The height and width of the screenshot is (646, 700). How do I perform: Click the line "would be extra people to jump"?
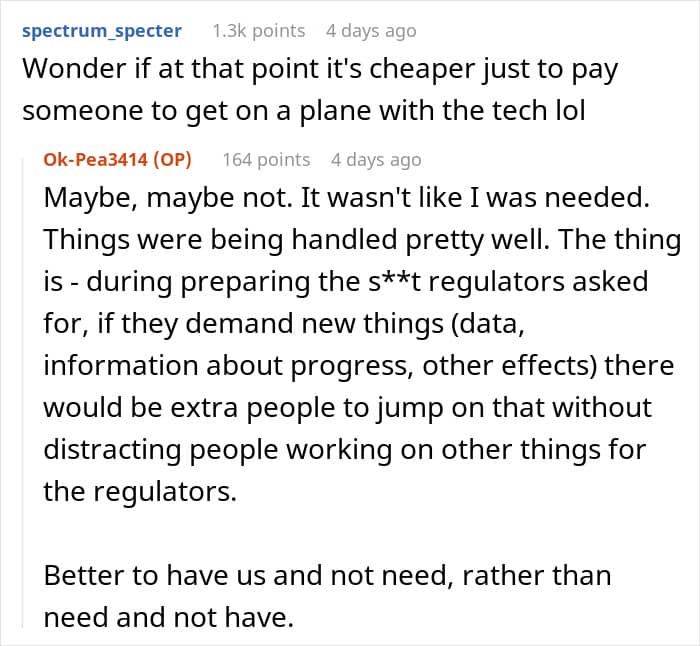tap(348, 408)
